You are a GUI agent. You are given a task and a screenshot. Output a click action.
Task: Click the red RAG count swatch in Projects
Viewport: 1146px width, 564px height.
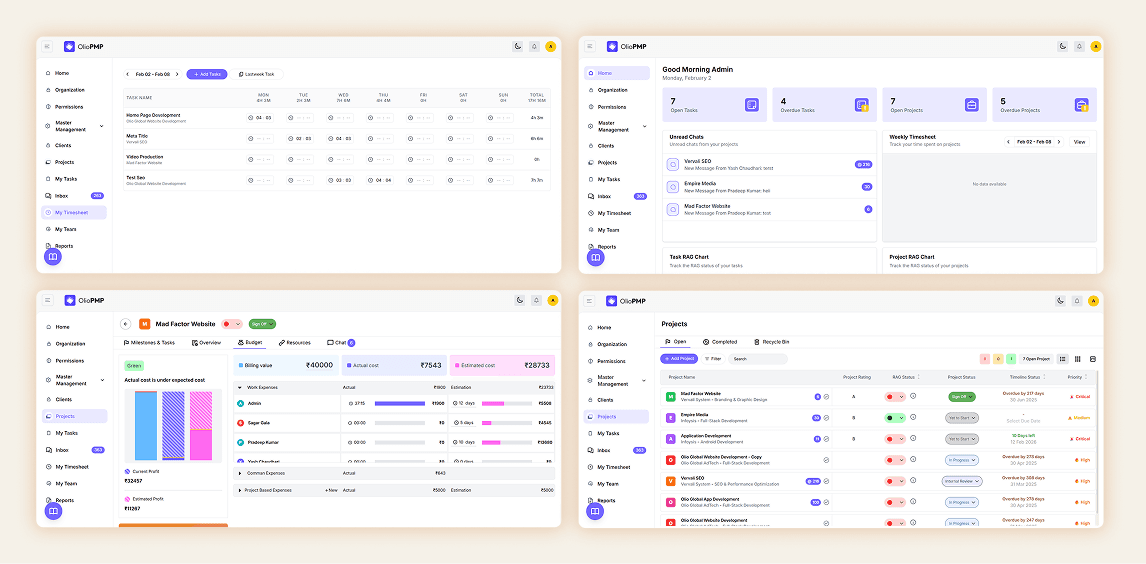pos(984,359)
